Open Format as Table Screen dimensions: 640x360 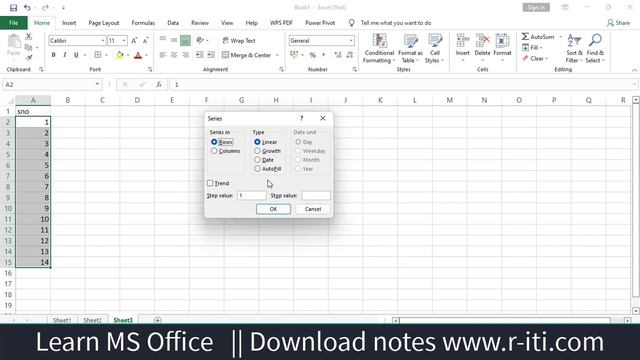click(x=410, y=49)
